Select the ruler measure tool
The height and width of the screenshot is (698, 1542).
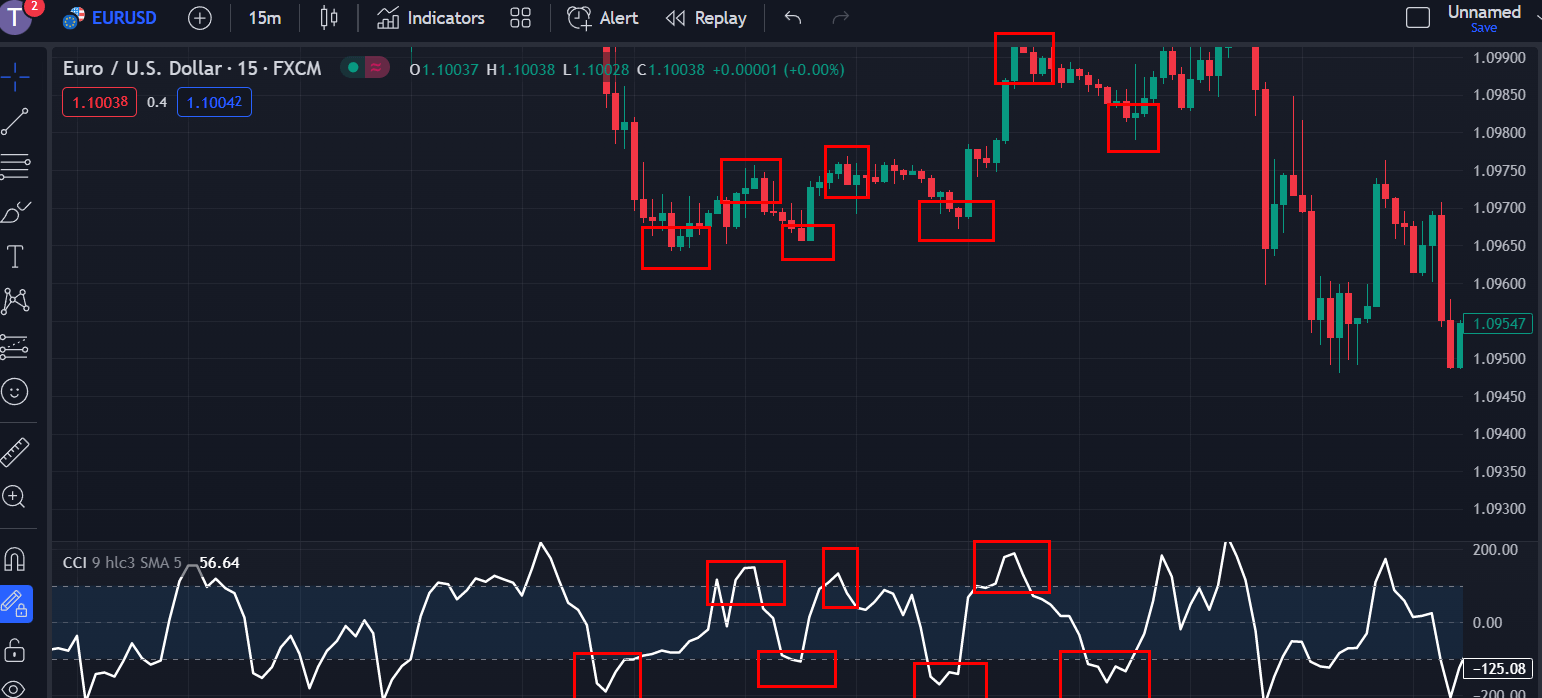point(15,453)
